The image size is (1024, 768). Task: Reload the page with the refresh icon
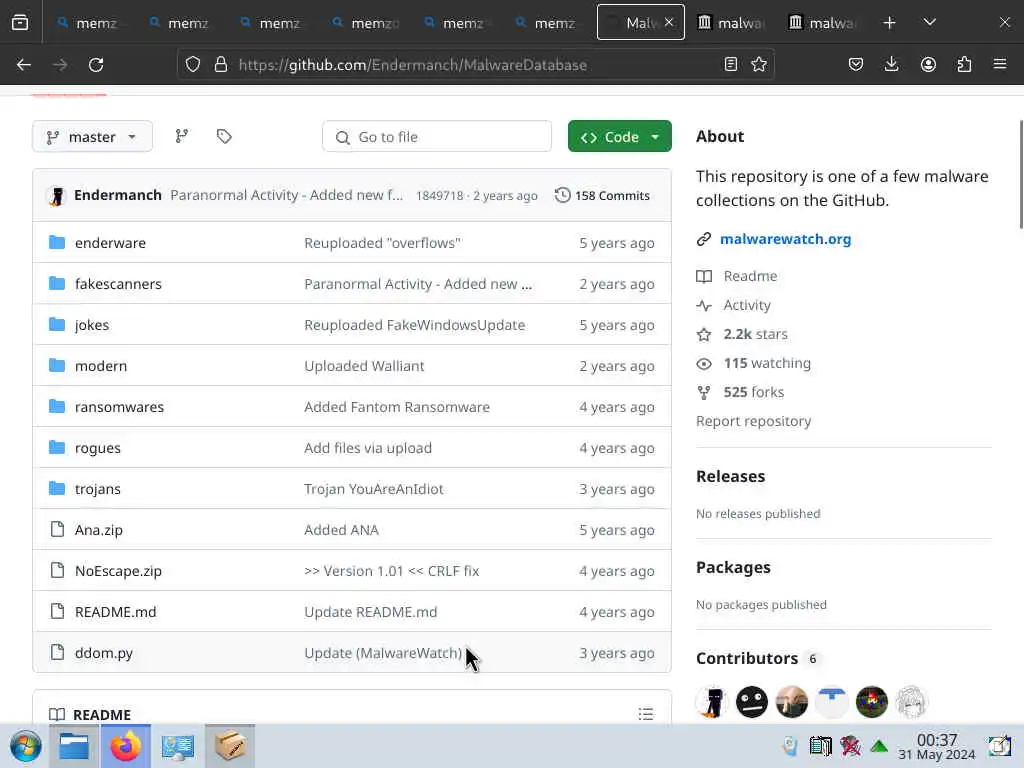click(96, 65)
